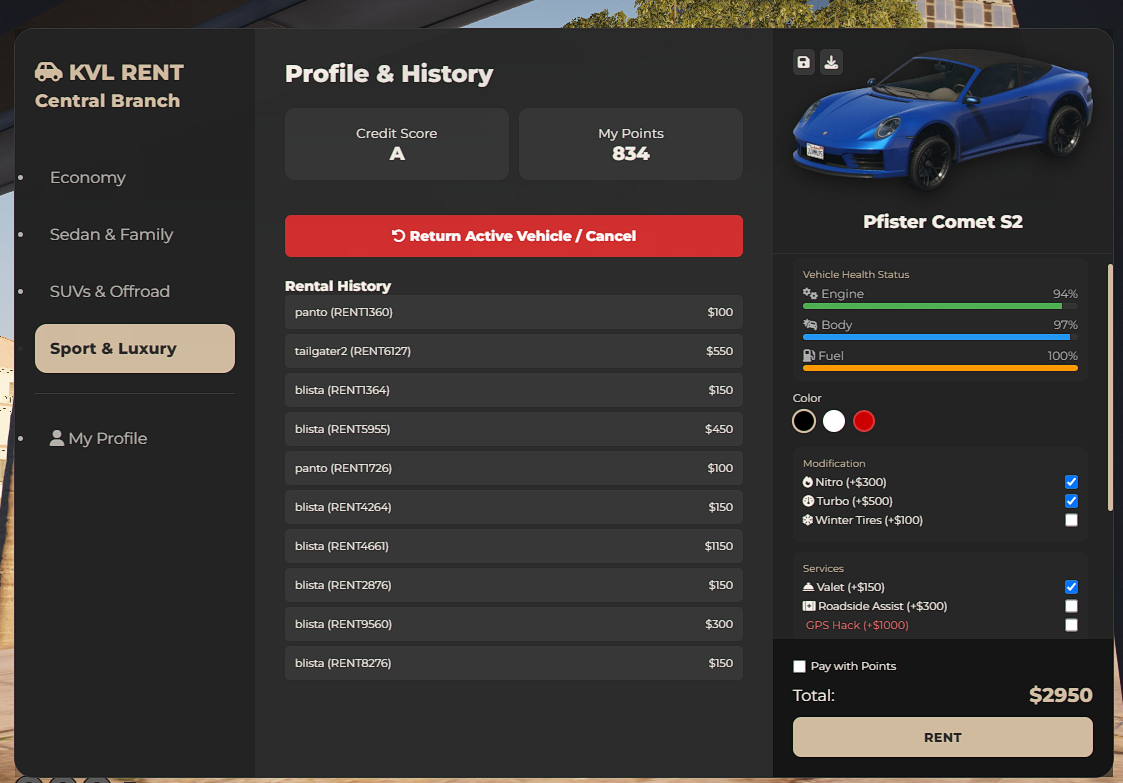Click the Pfister Comet S2 title

click(x=943, y=221)
